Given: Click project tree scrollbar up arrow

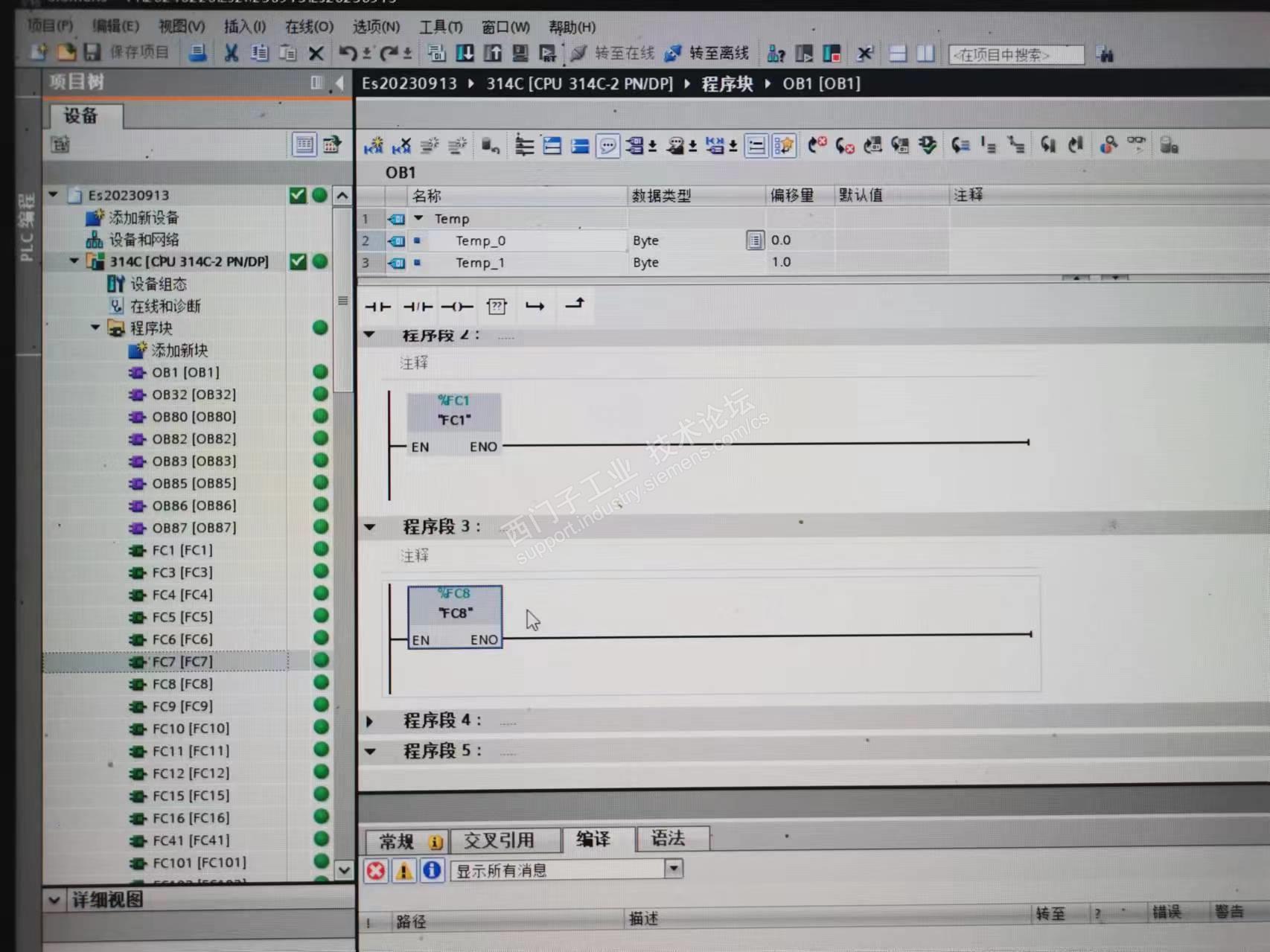Looking at the screenshot, I should pyautogui.click(x=342, y=196).
